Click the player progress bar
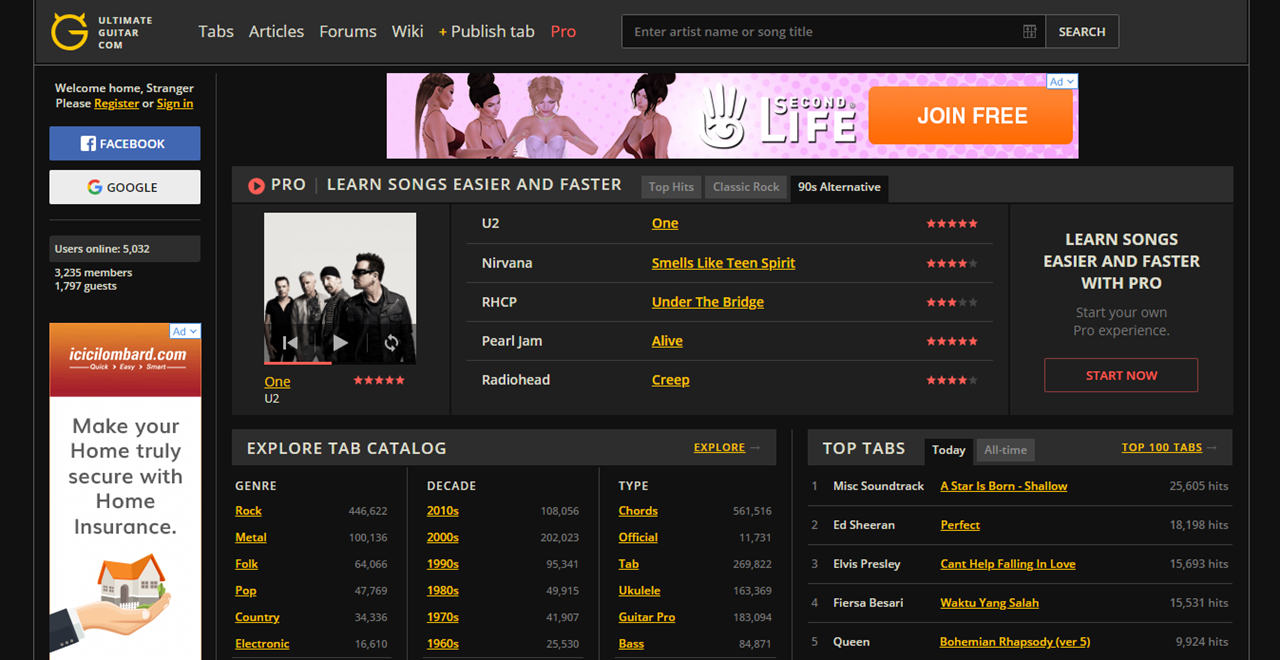 pyautogui.click(x=340, y=363)
